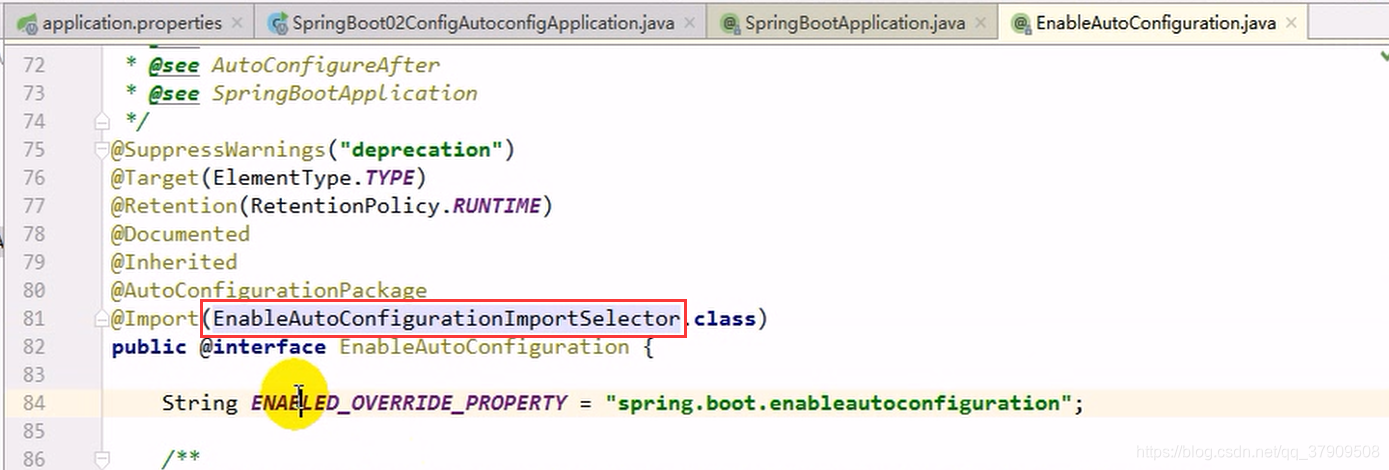Click the @AutoConfigurationPackage annotation
The width and height of the screenshot is (1389, 470).
tap(269, 290)
